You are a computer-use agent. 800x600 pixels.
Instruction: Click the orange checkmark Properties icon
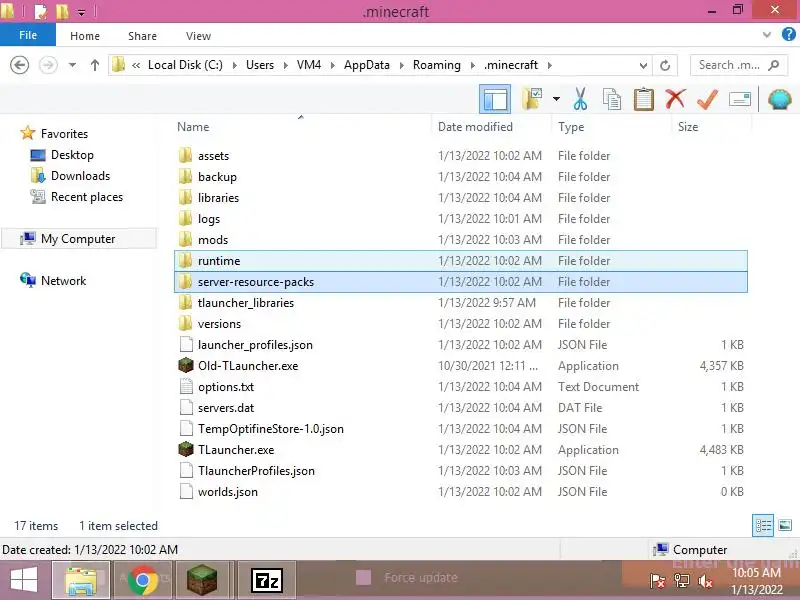(707, 98)
